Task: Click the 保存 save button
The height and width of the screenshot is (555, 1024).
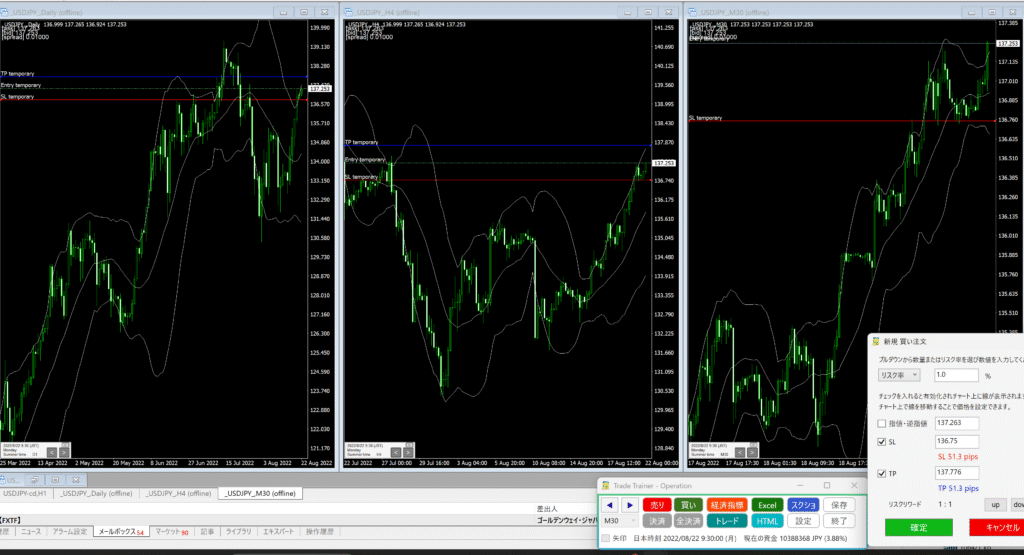Action: pos(839,505)
